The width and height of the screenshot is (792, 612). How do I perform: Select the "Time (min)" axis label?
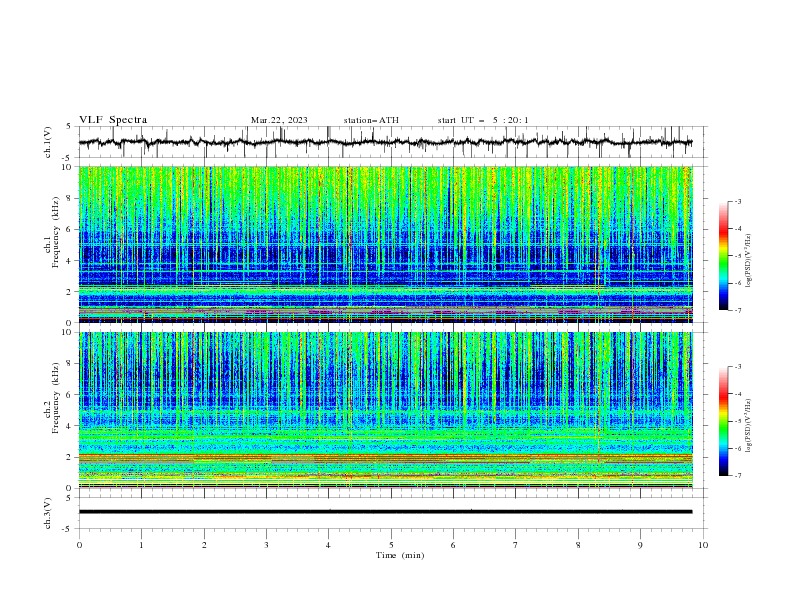pyautogui.click(x=400, y=555)
